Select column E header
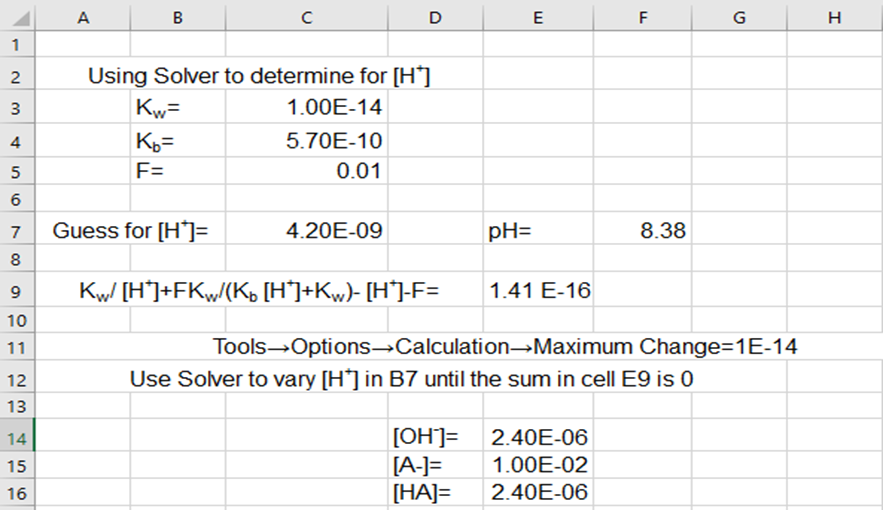883x510 pixels. point(538,17)
